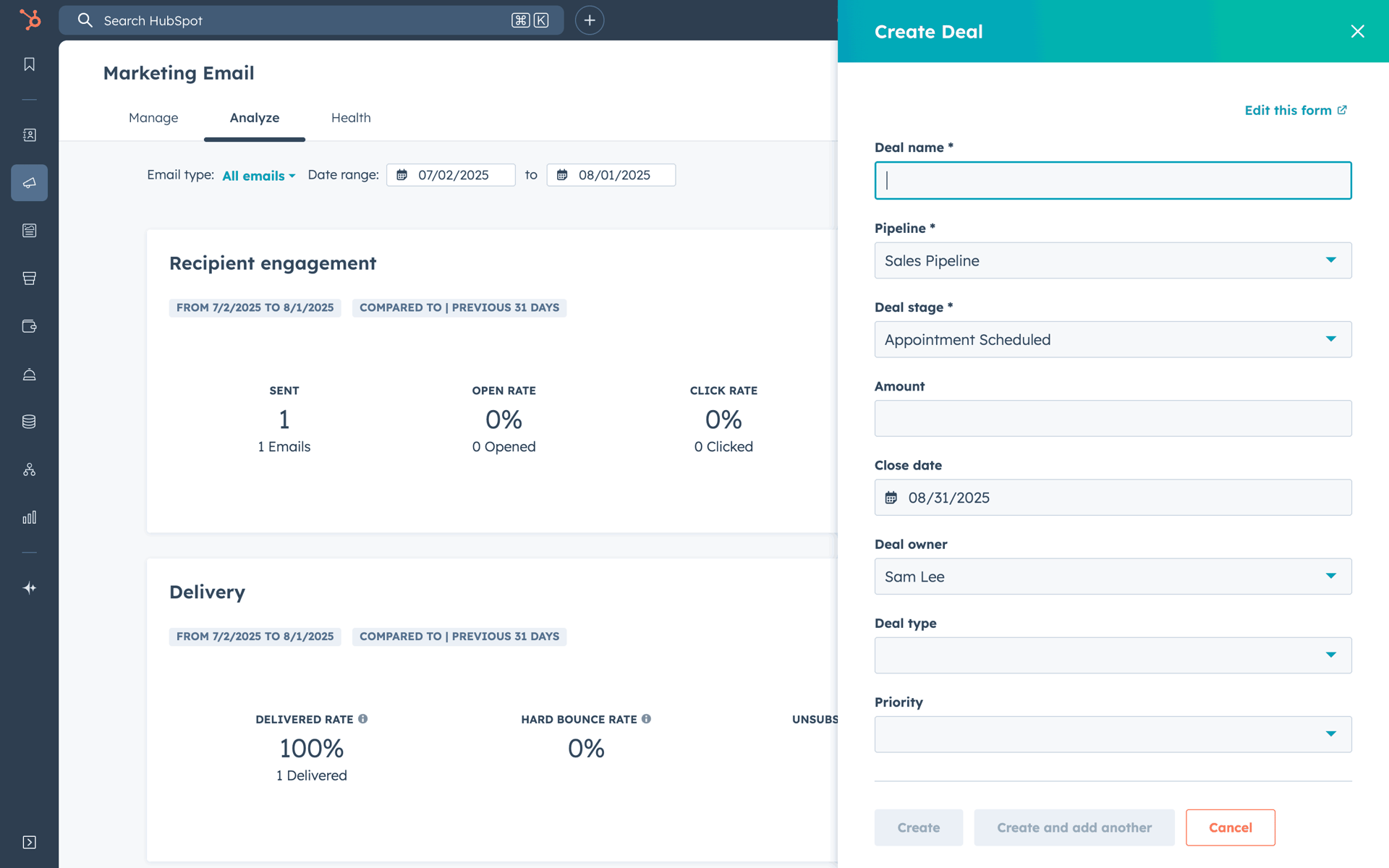The width and height of the screenshot is (1389, 868).
Task: Click the CLICK RATE 0% value
Action: pos(723,420)
